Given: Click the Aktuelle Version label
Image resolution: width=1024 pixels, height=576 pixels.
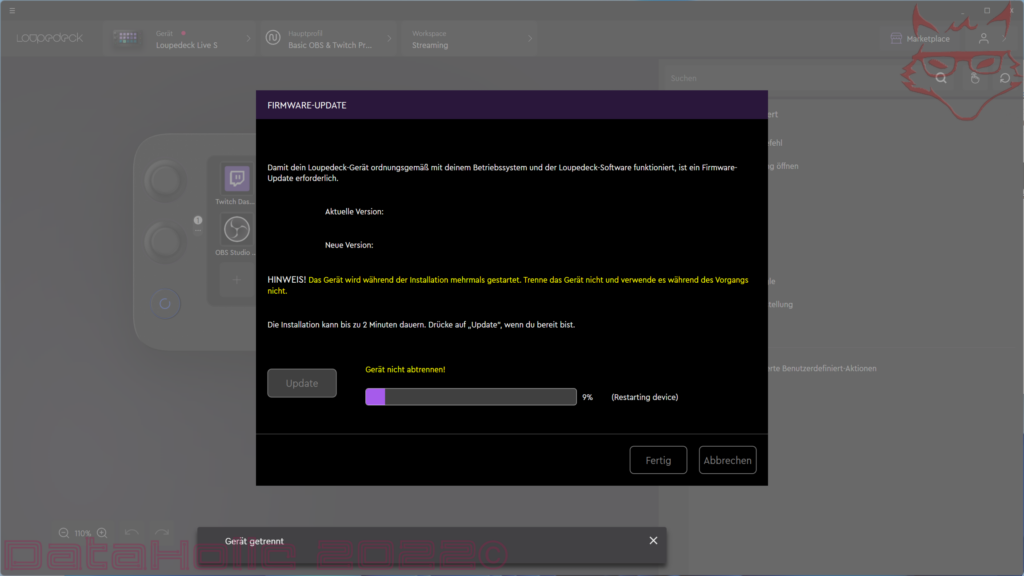Looking at the screenshot, I should 354,212.
